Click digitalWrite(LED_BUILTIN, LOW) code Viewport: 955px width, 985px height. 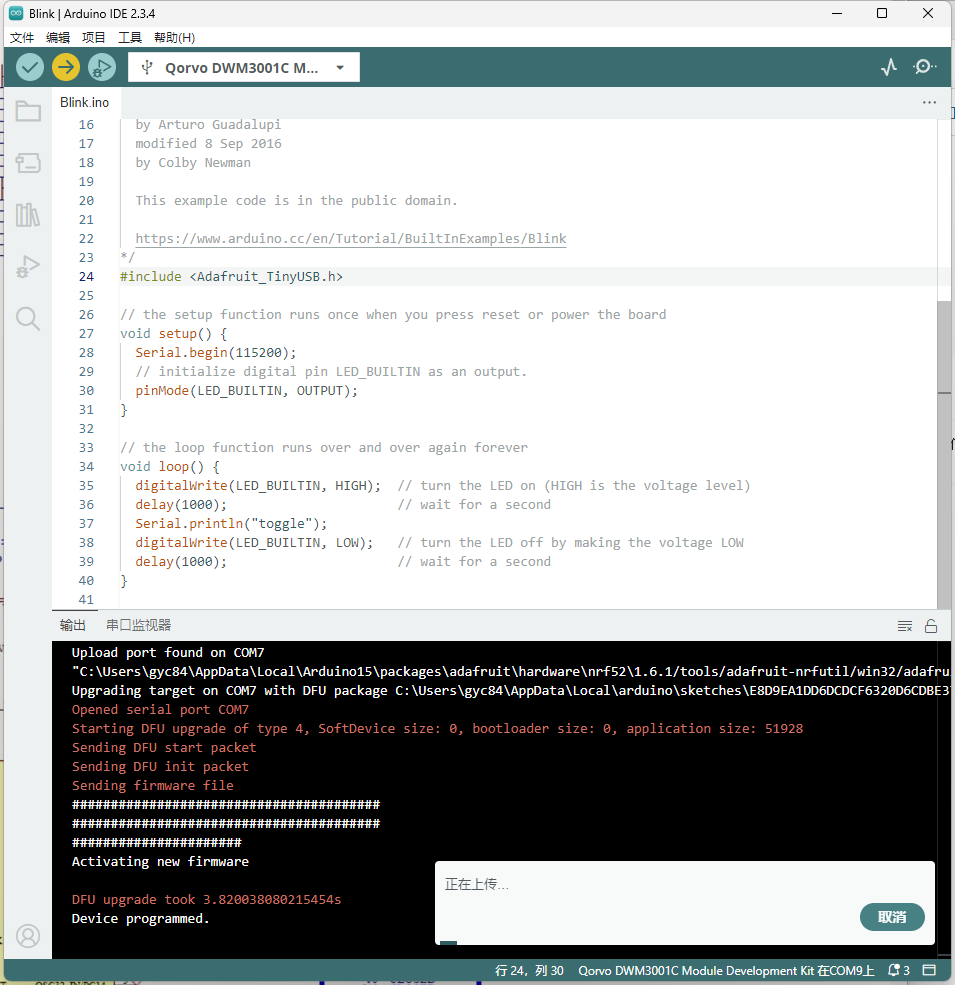(x=254, y=543)
